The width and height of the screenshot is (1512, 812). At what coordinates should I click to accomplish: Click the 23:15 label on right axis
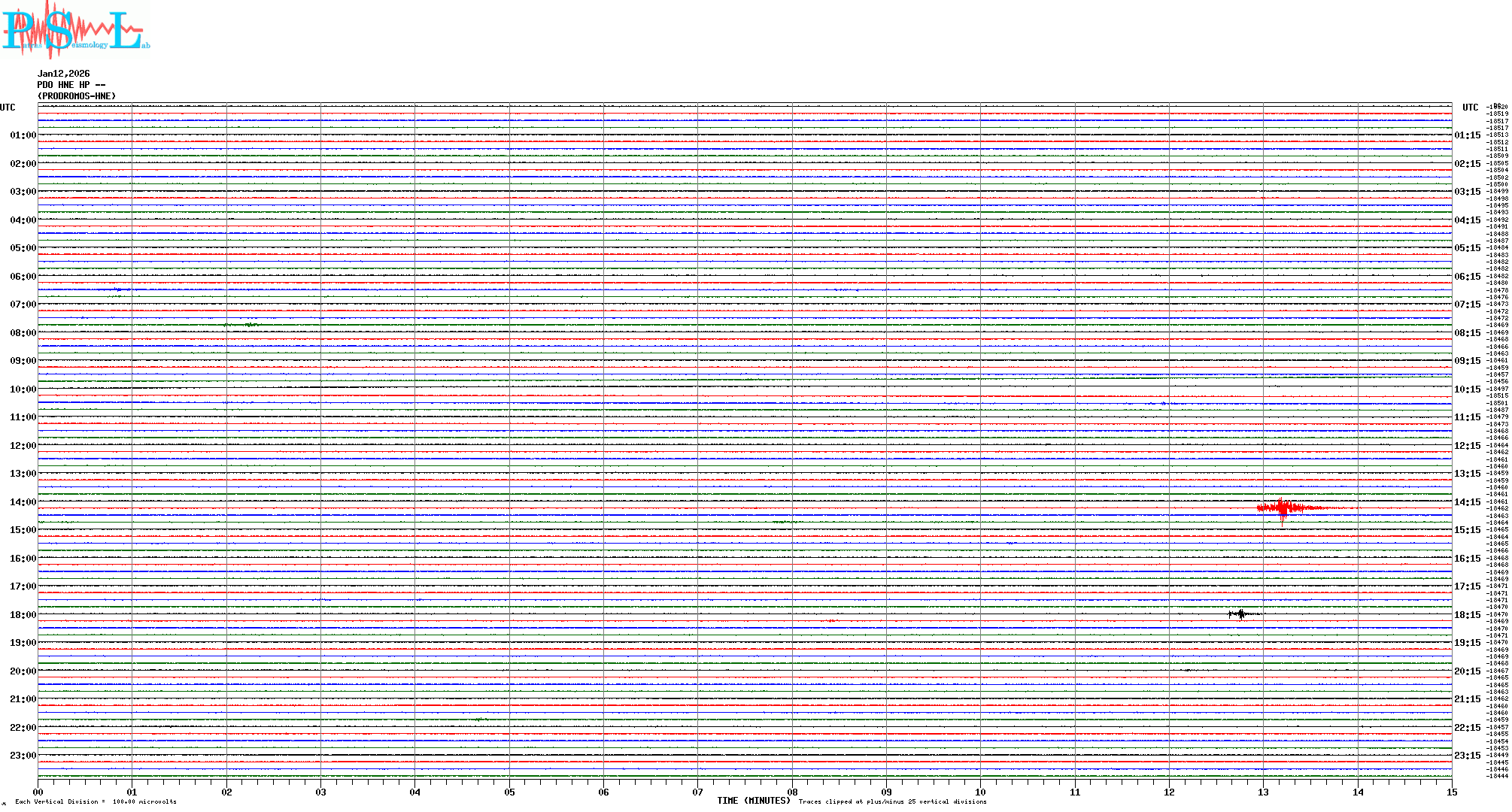coord(1467,756)
